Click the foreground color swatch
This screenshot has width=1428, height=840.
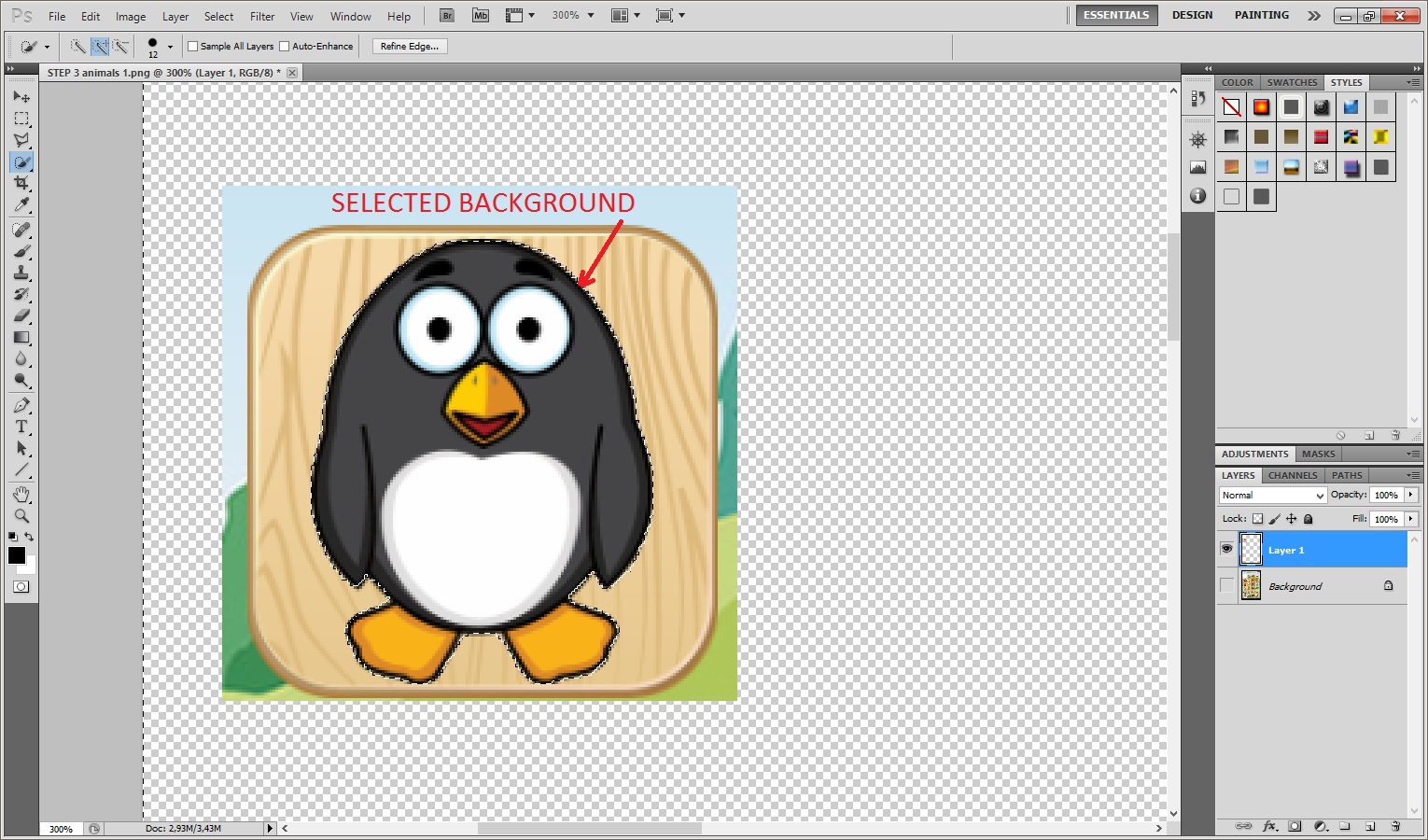(17, 555)
